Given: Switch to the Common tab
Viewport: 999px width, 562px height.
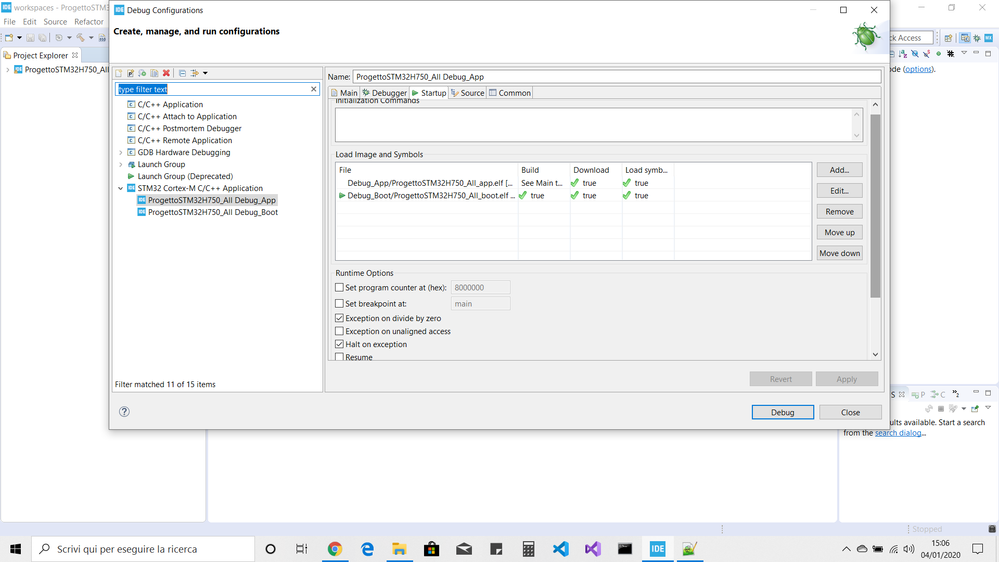Looking at the screenshot, I should tap(510, 93).
